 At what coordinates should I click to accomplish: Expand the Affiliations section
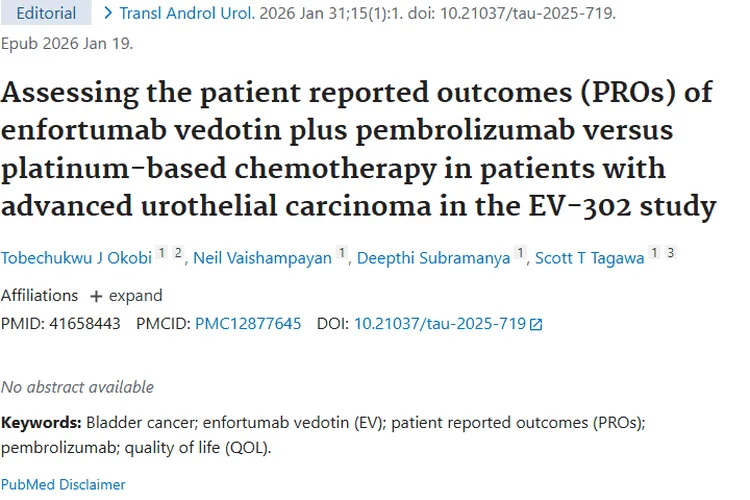pos(126,296)
